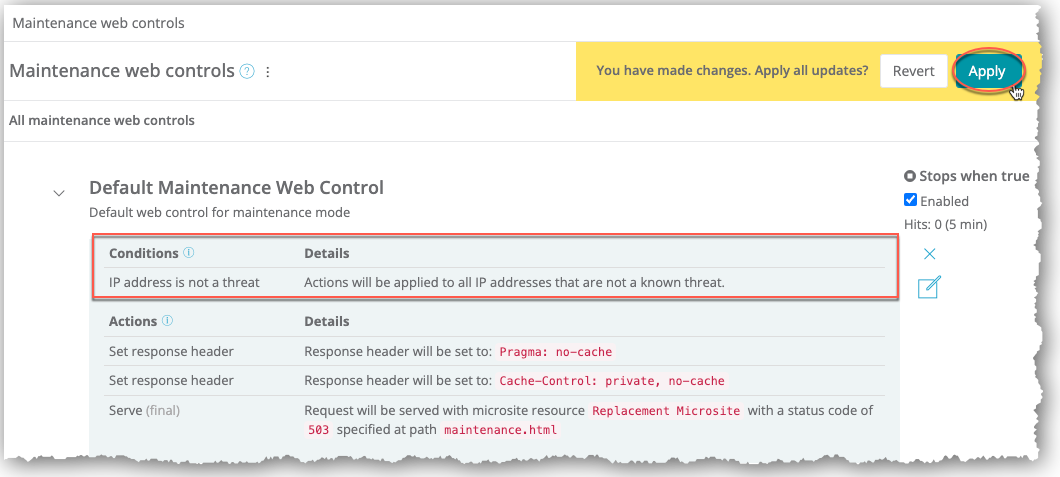Click the help icon beside Maintenance web controls heading
This screenshot has width=1060, height=477.
click(247, 72)
